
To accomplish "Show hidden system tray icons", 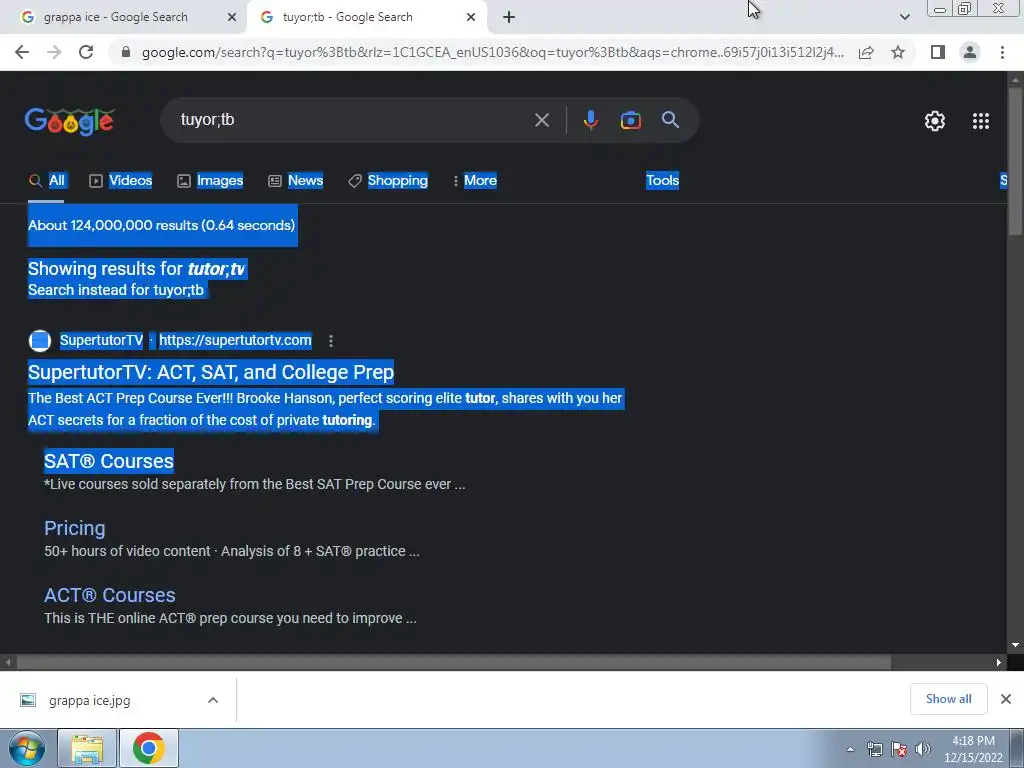I will [850, 749].
